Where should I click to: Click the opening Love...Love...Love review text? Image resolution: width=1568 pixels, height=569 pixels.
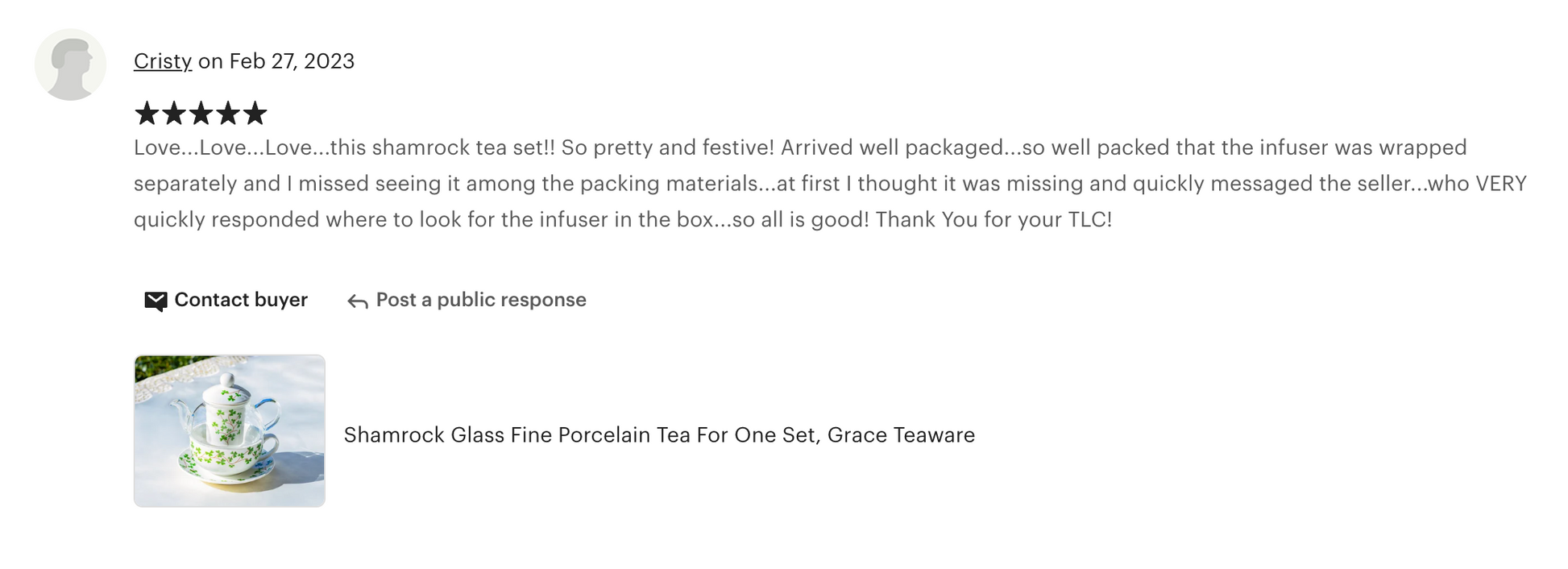point(231,147)
